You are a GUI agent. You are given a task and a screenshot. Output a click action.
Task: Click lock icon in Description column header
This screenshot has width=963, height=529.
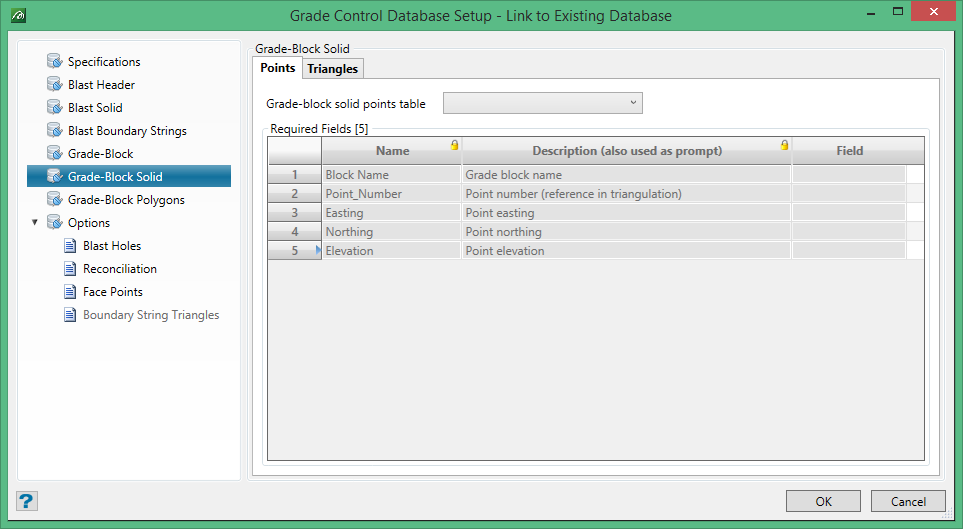click(x=784, y=145)
